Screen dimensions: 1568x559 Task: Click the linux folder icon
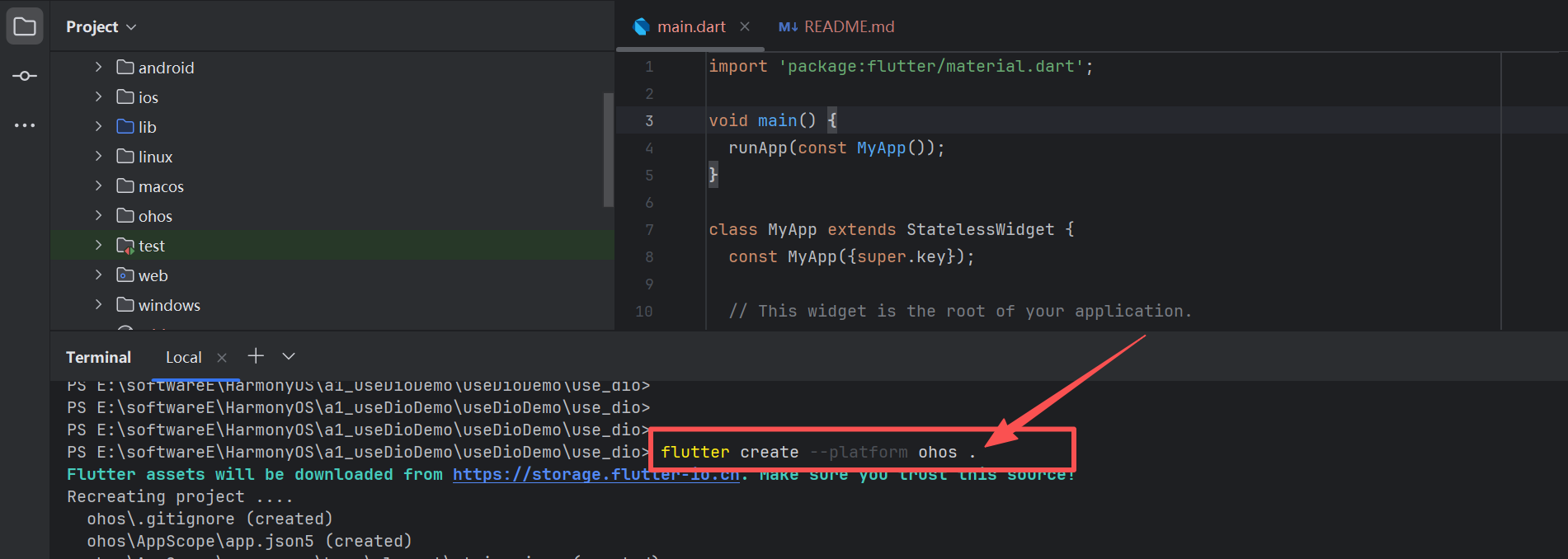125,156
